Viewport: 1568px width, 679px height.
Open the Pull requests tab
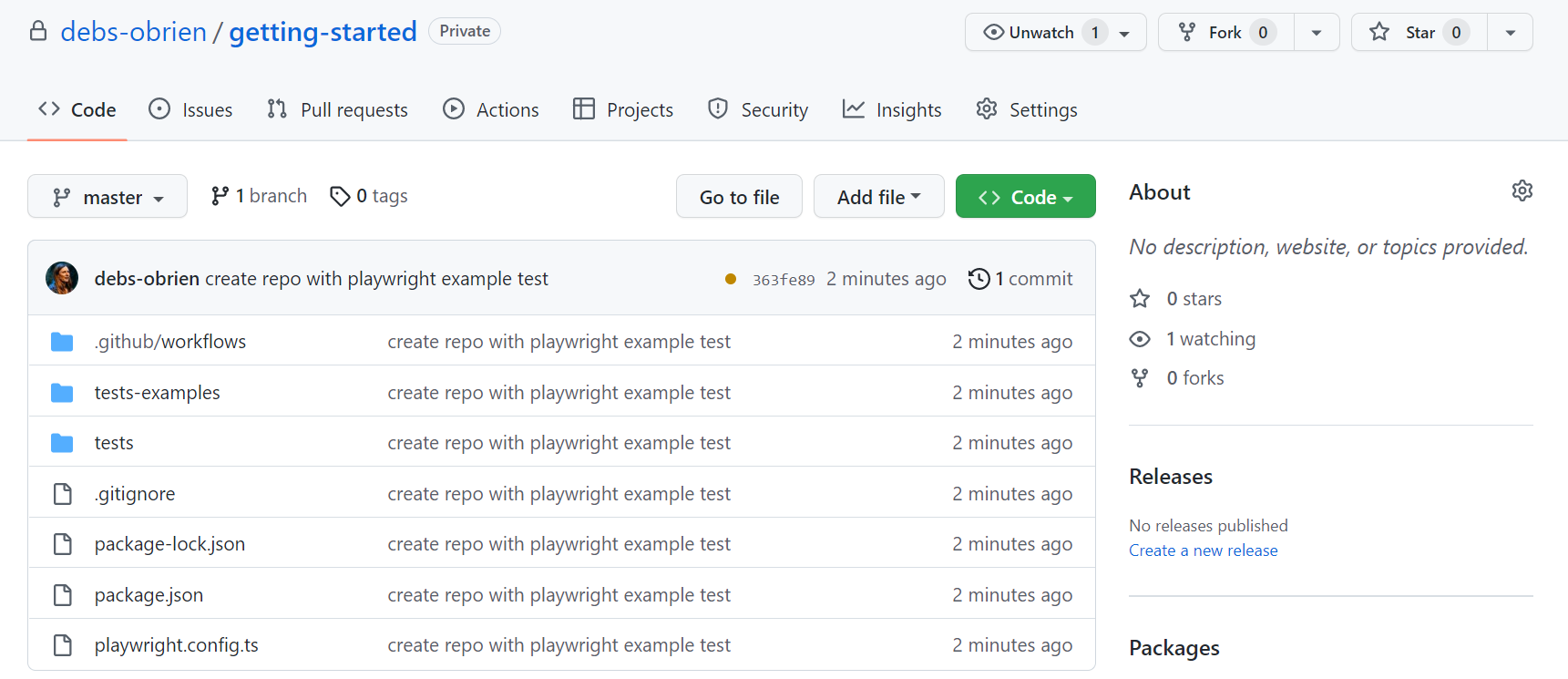pos(338,109)
